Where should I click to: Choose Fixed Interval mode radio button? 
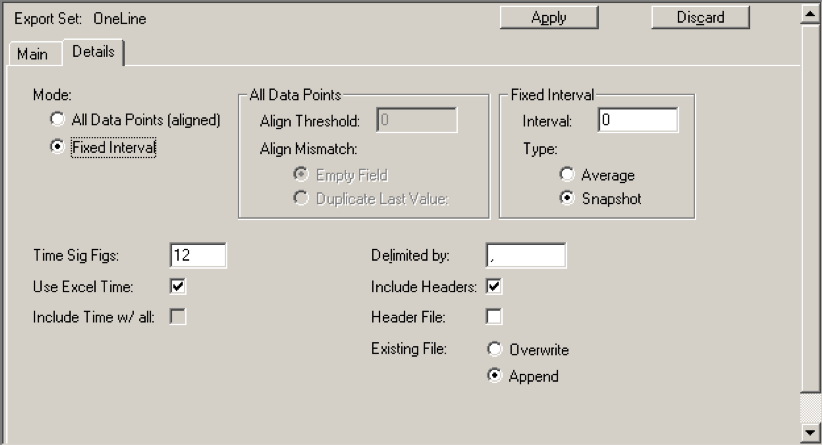(x=59, y=147)
